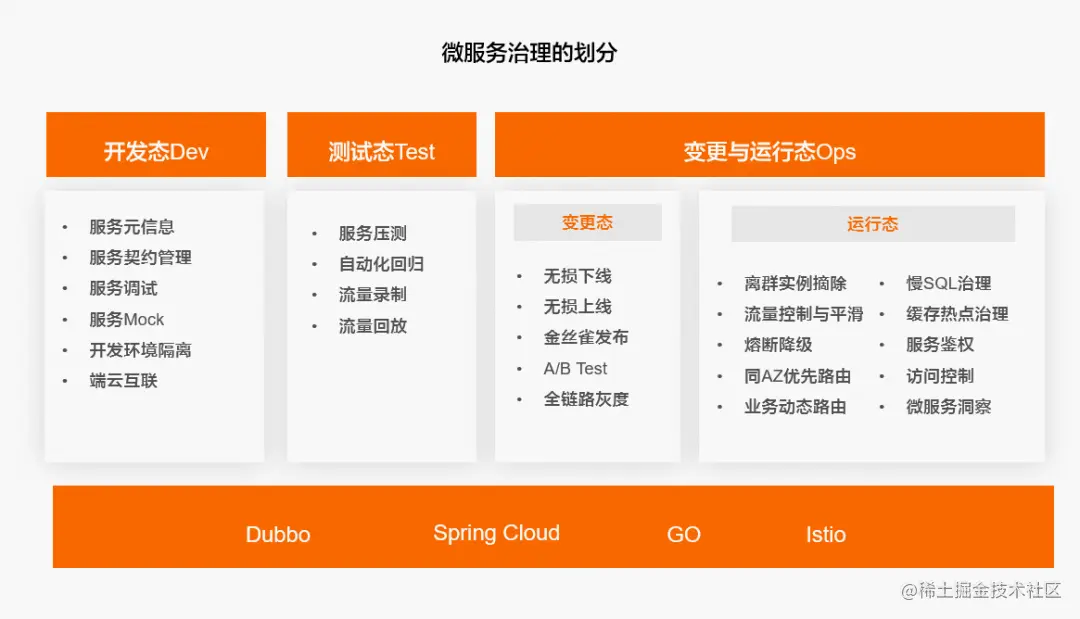Click the 流量录制 list item
Image resolution: width=1080 pixels, height=619 pixels.
(x=373, y=295)
